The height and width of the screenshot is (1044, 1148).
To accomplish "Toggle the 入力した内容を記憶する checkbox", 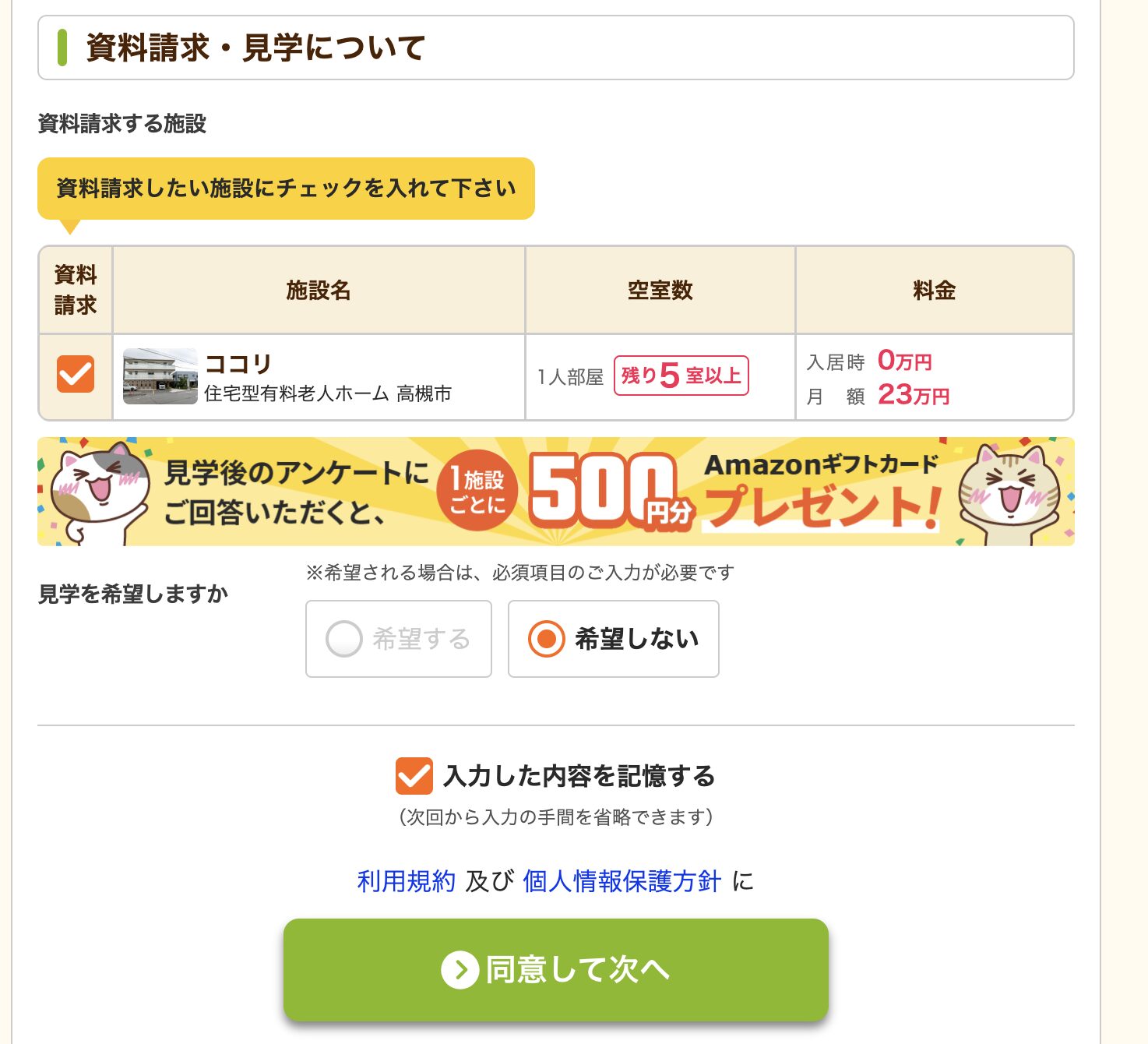I will pyautogui.click(x=415, y=775).
